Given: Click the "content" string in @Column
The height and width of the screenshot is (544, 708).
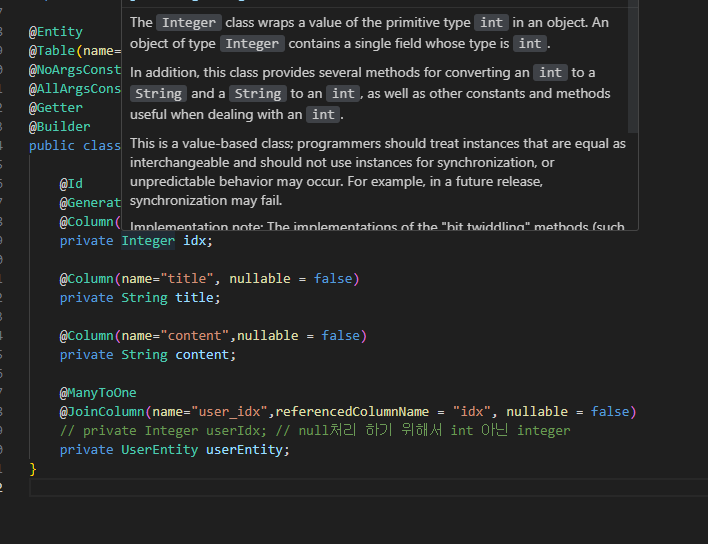Looking at the screenshot, I should coord(195,335).
